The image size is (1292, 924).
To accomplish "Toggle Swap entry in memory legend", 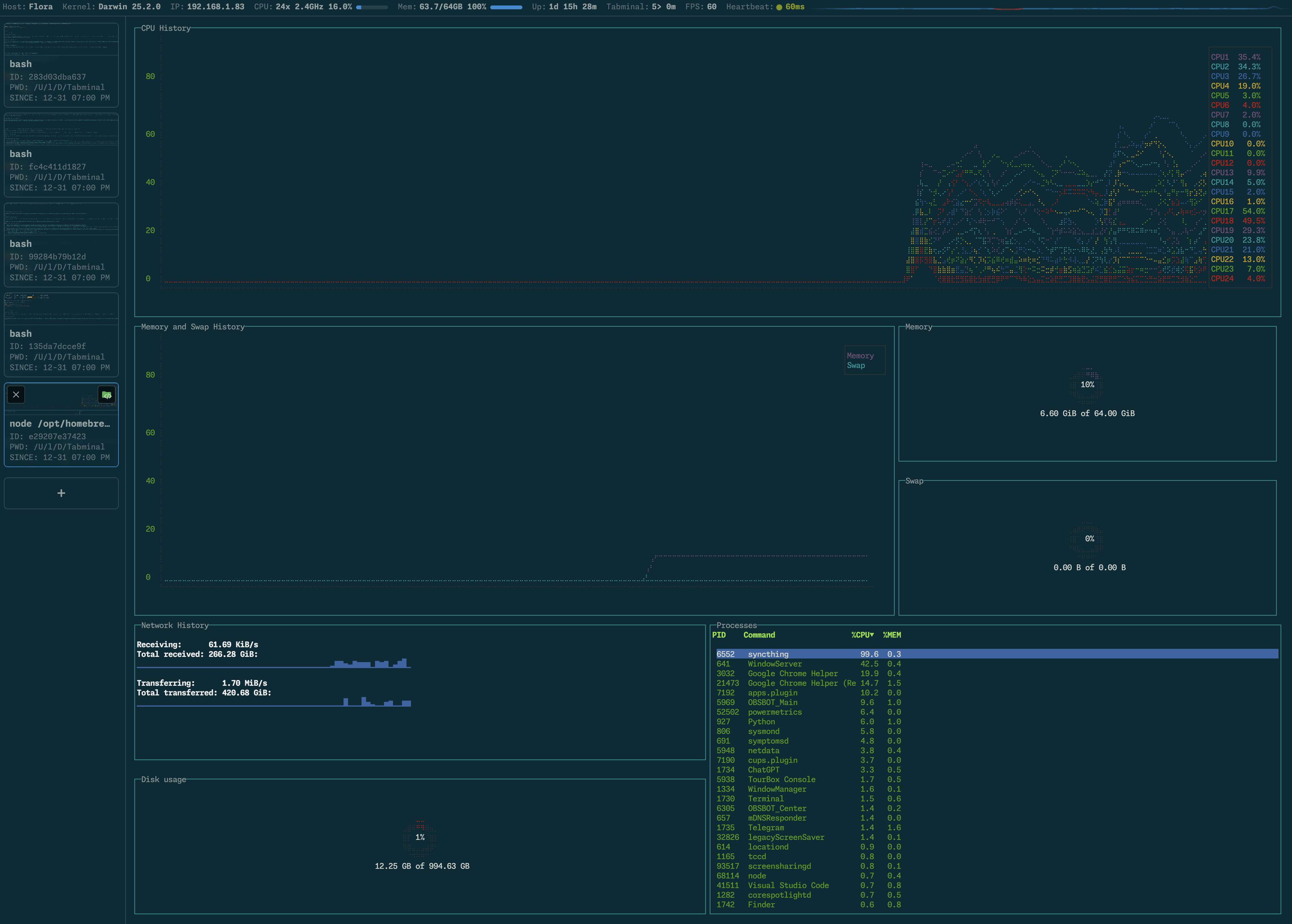I will point(856,366).
